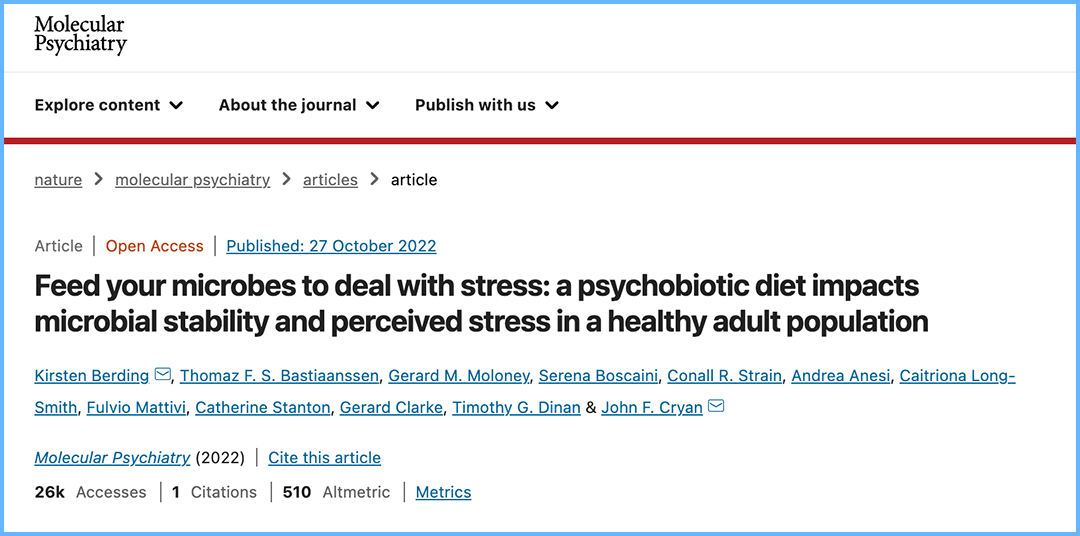Select author Gerard M. Moloney
The image size is (1080, 536).
tap(458, 376)
